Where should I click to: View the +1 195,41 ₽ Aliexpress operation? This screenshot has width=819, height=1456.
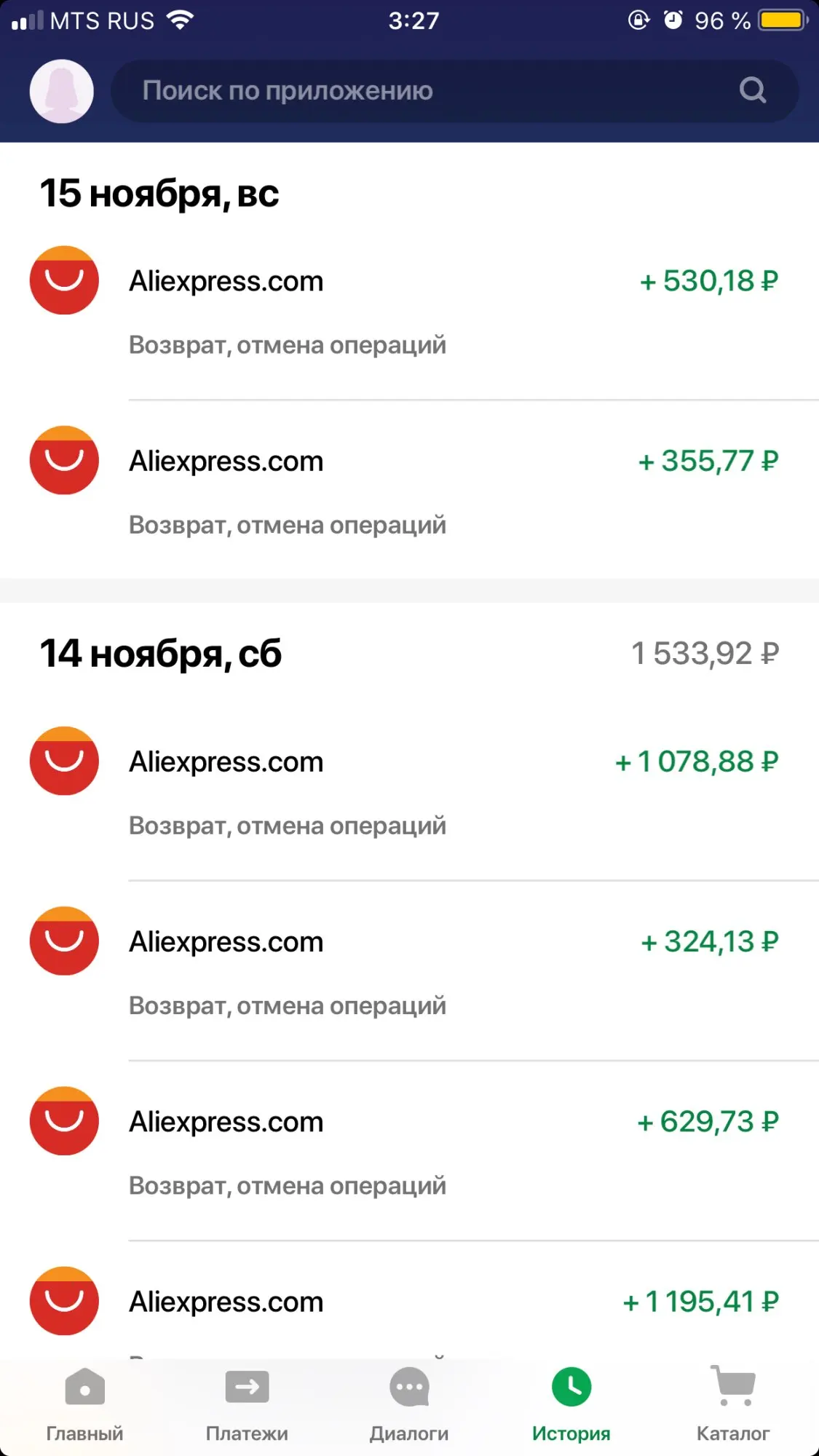[700, 1302]
